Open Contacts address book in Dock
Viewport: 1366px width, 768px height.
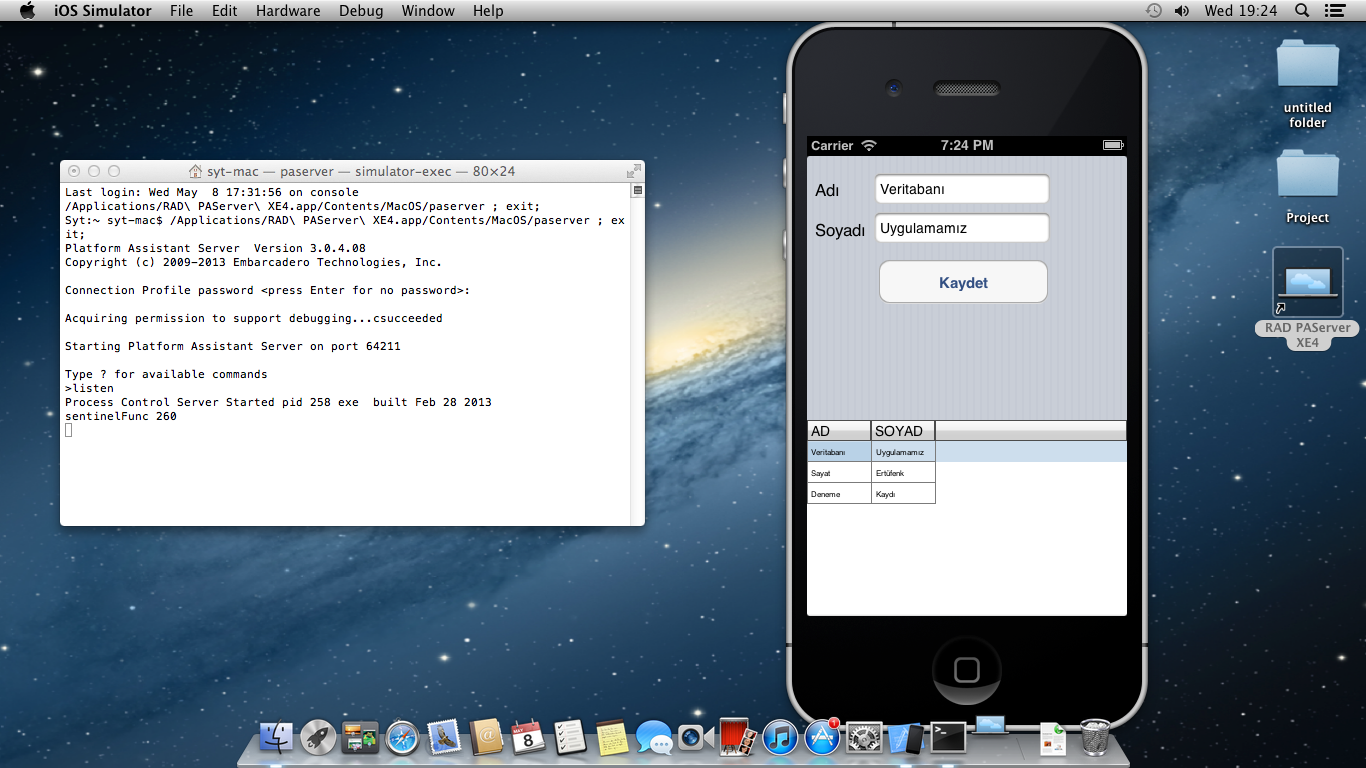(486, 737)
